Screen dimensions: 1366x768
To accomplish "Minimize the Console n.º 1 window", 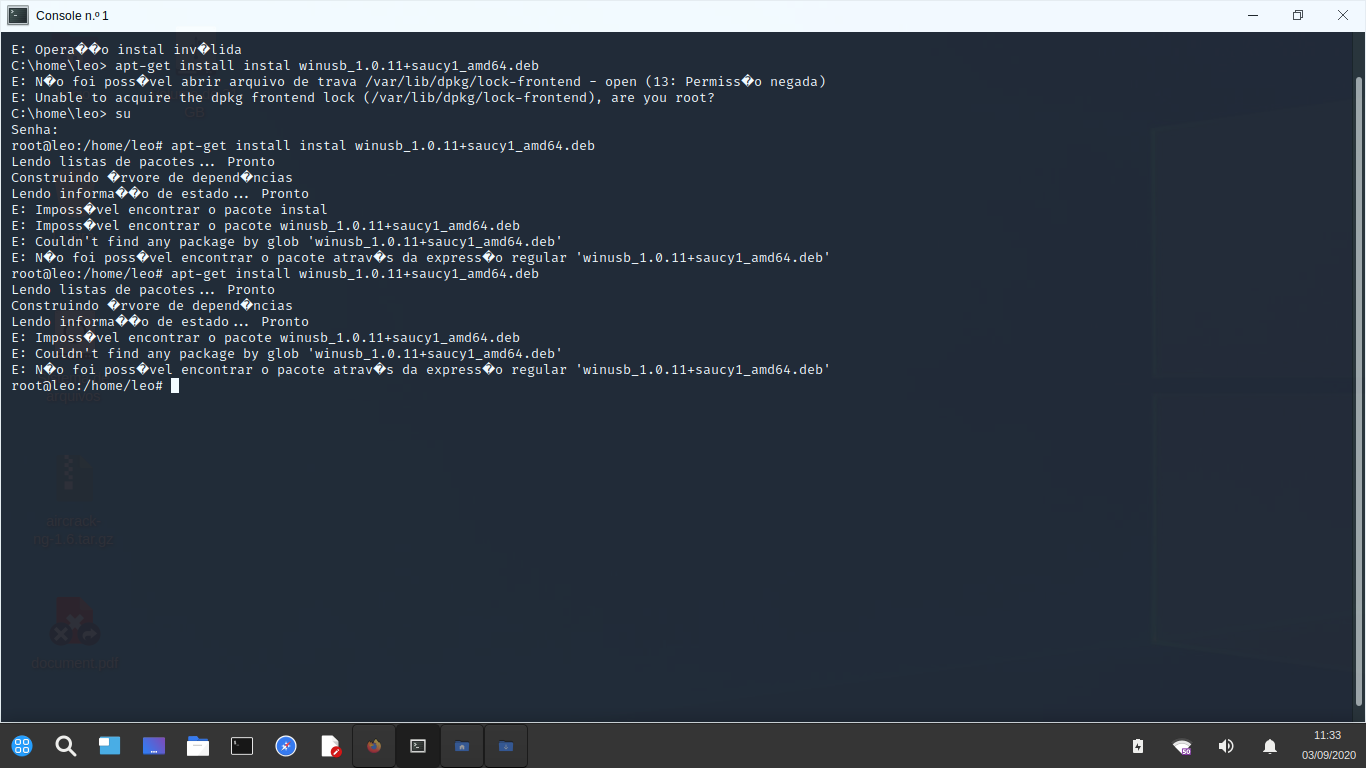I will coord(1252,15).
